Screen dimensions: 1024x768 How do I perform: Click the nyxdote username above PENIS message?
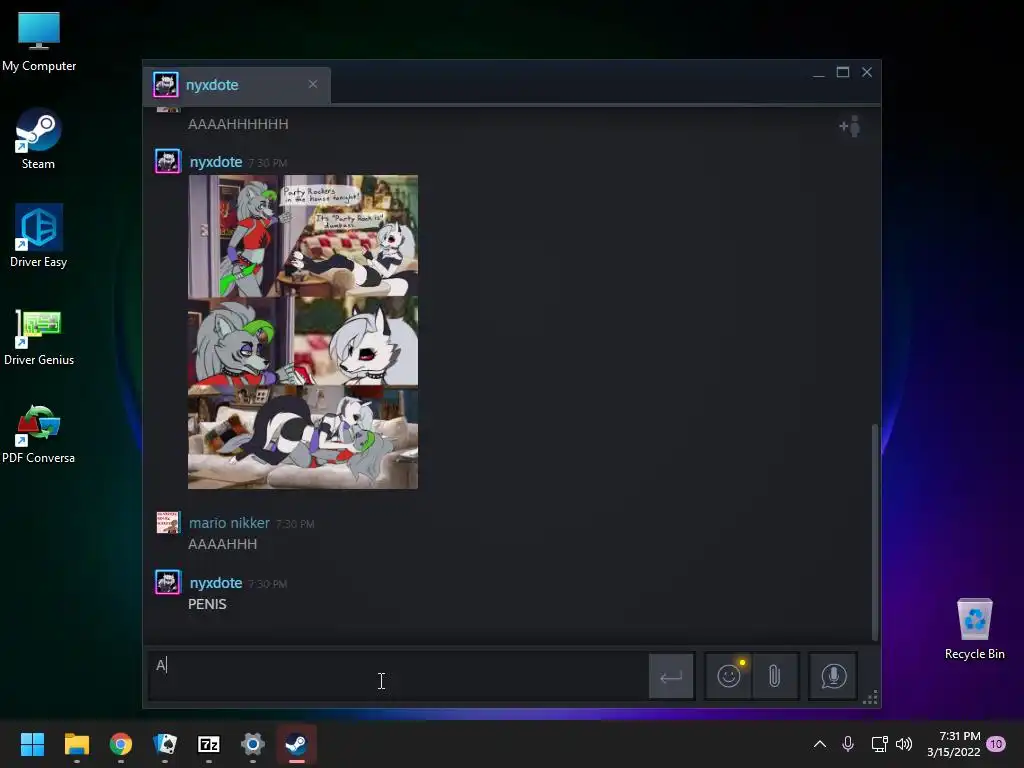tap(216, 583)
